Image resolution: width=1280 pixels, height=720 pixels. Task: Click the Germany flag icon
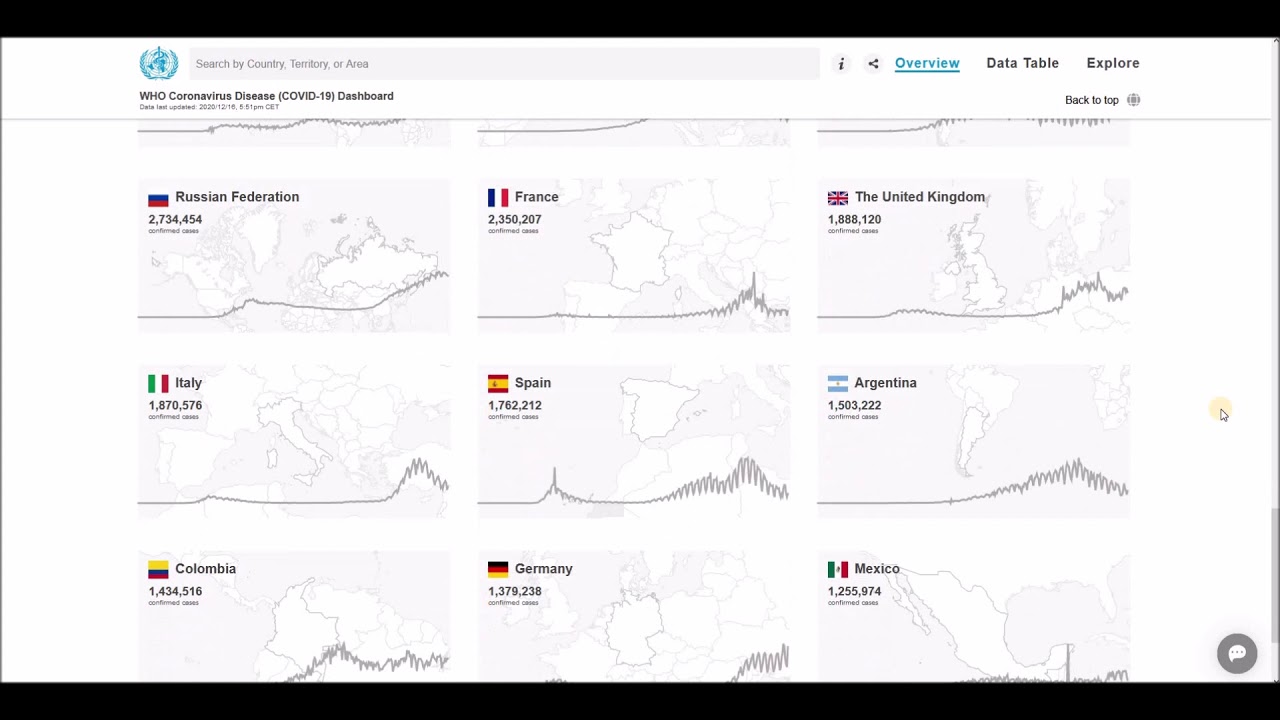coord(498,570)
